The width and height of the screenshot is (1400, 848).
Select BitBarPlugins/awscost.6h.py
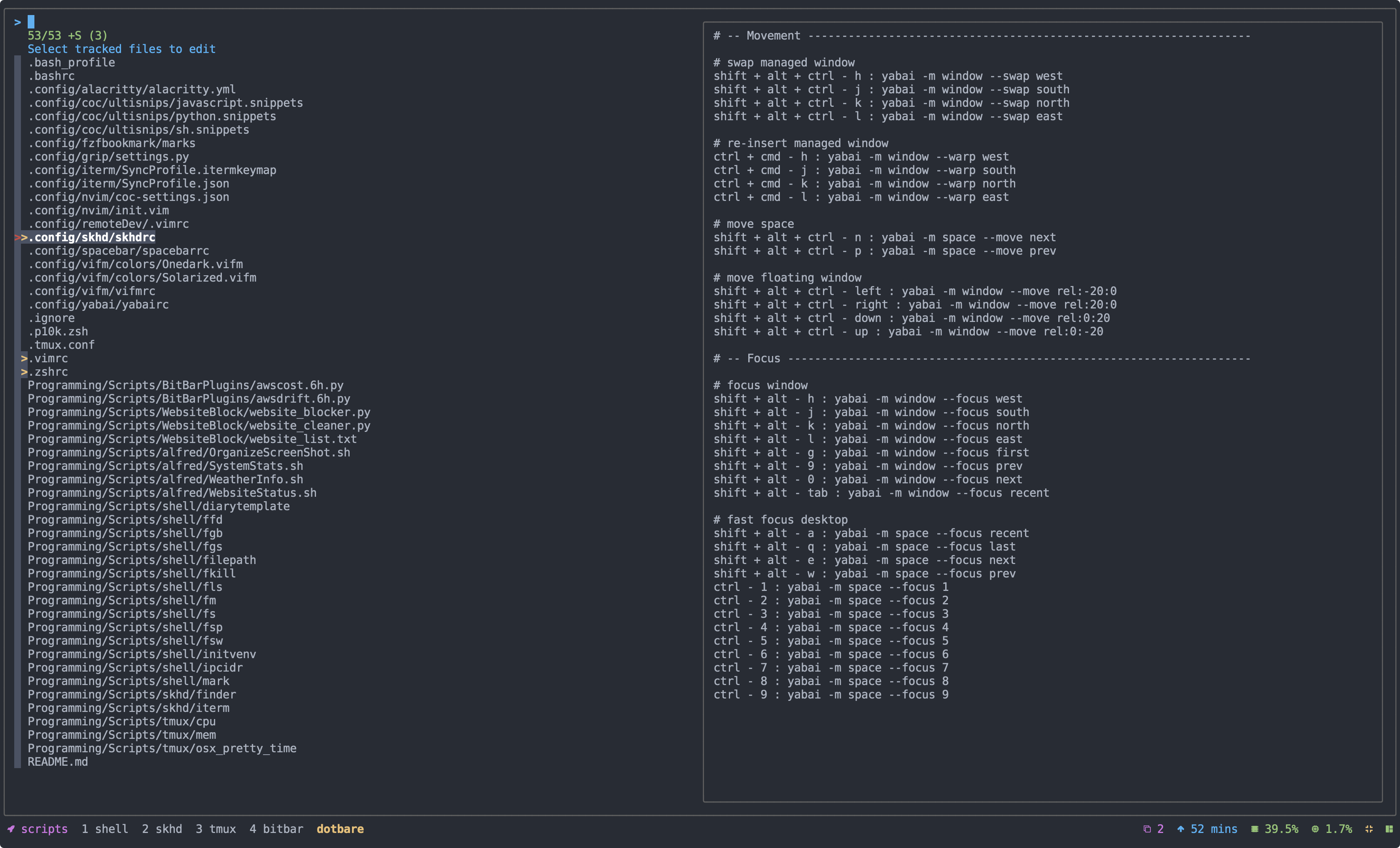point(186,385)
